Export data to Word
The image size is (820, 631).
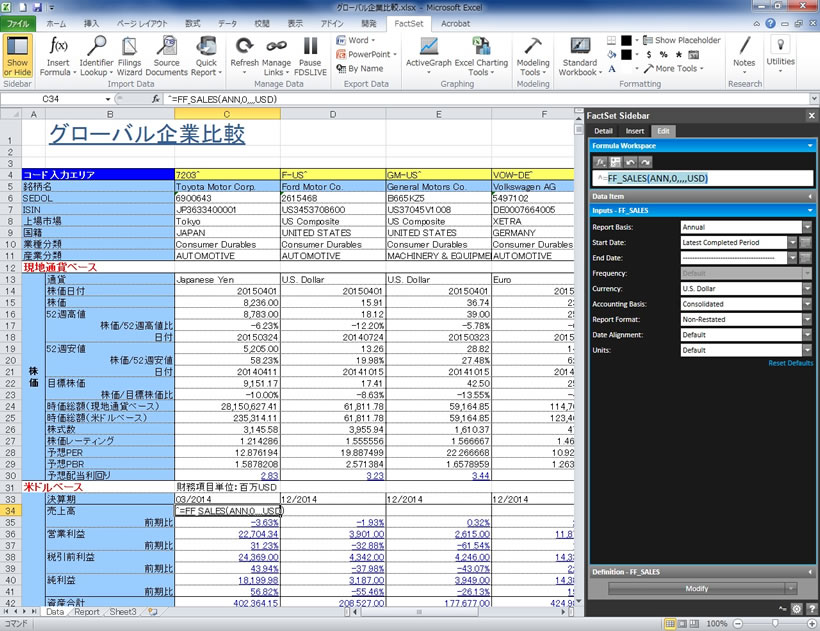tap(356, 40)
